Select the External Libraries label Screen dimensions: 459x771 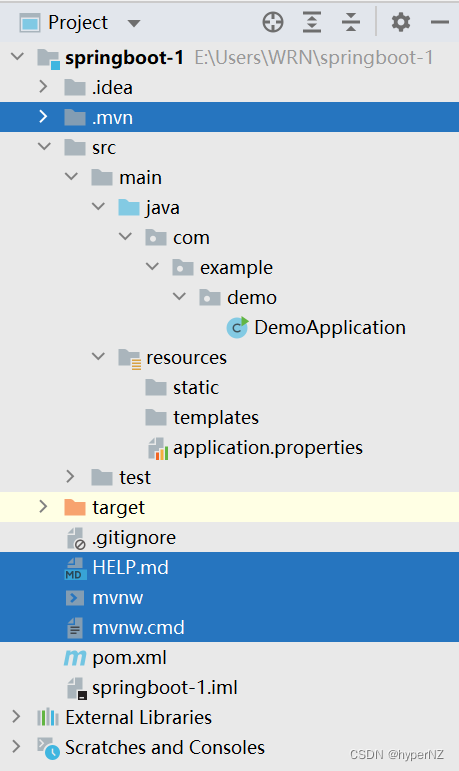tap(139, 717)
